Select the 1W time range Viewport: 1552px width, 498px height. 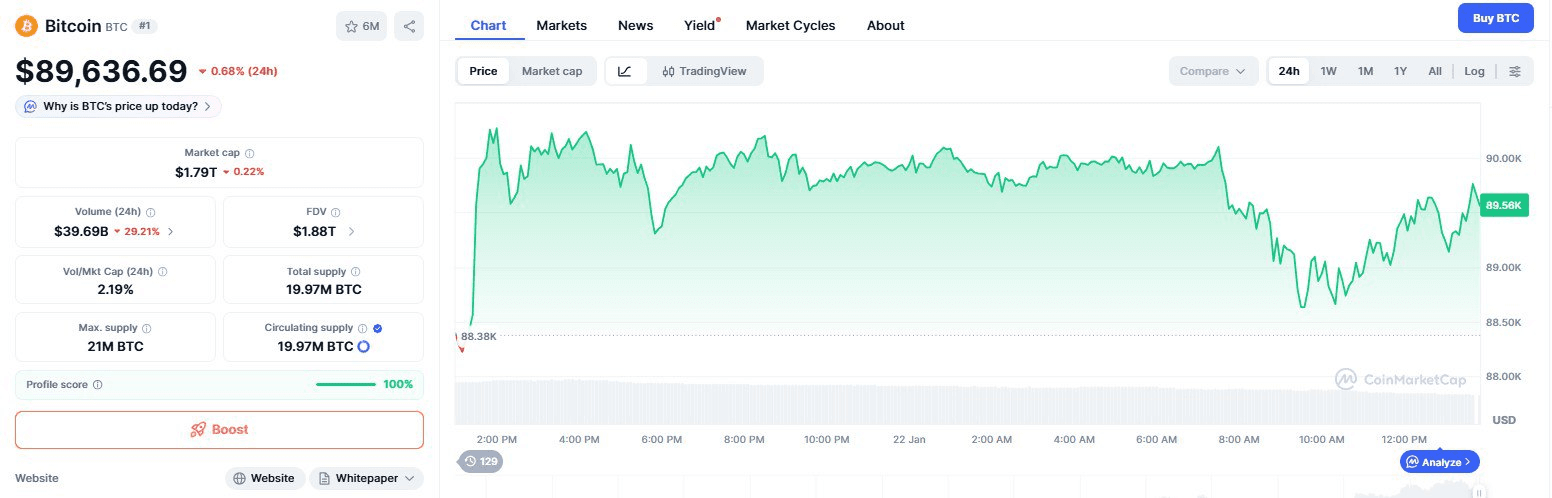tap(1328, 71)
